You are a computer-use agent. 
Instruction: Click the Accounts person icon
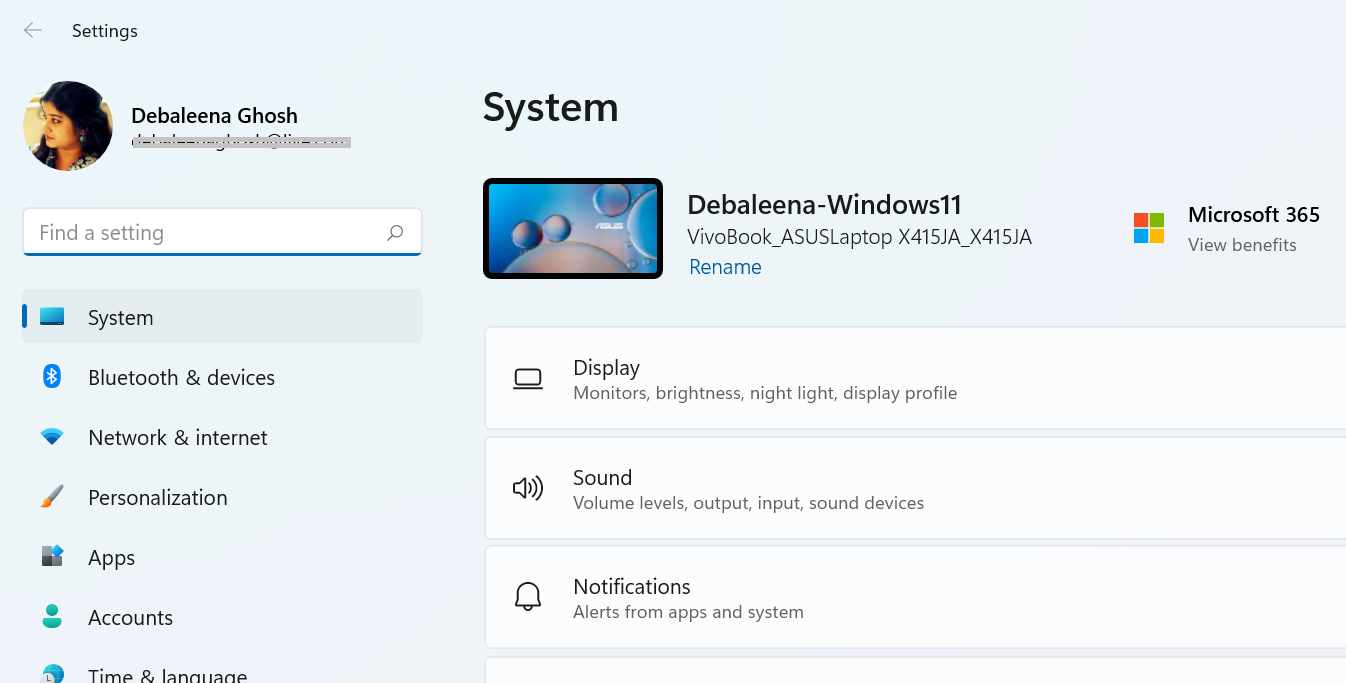pyautogui.click(x=52, y=616)
